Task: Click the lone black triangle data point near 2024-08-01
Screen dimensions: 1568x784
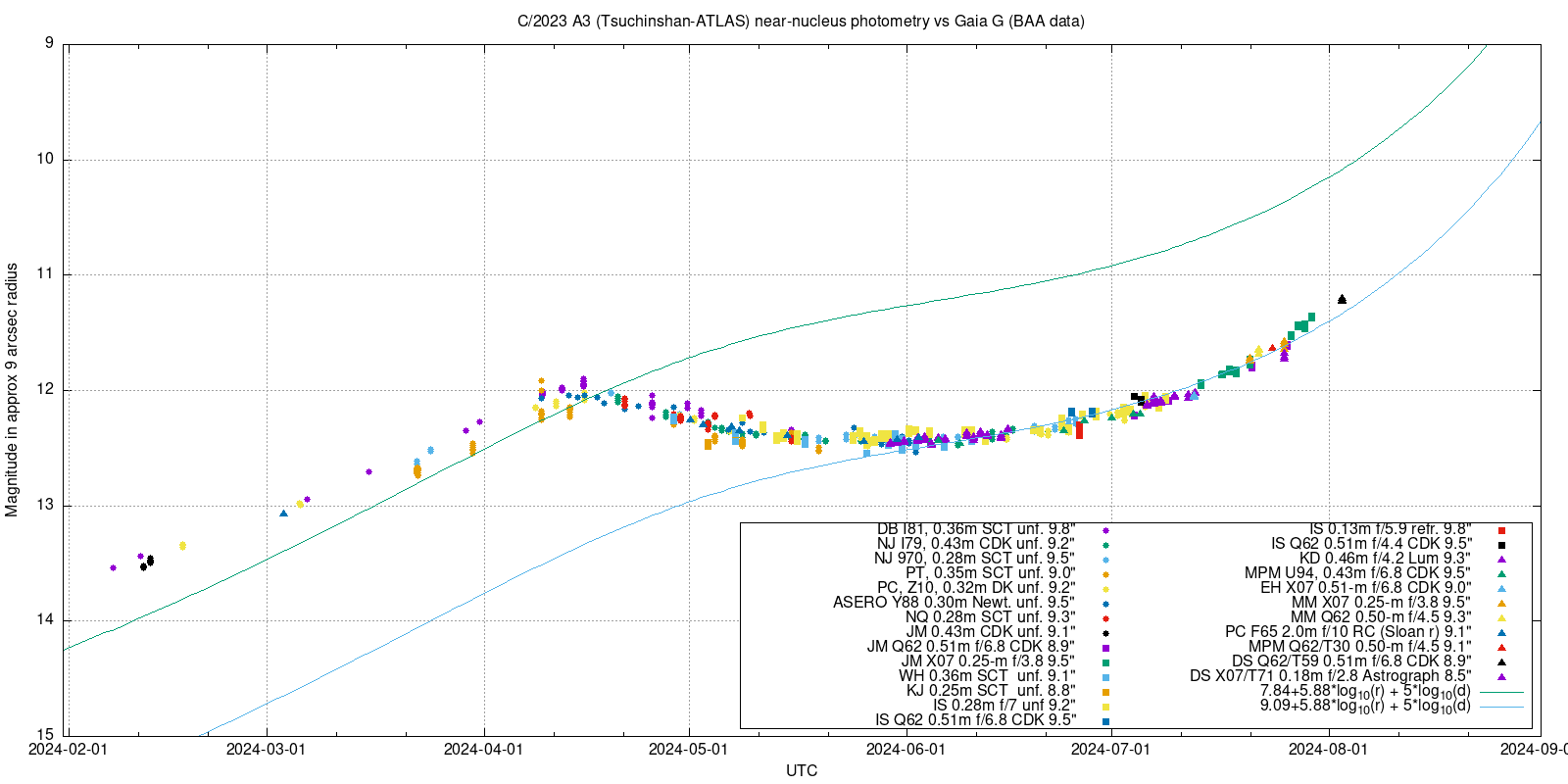Action: click(1342, 299)
